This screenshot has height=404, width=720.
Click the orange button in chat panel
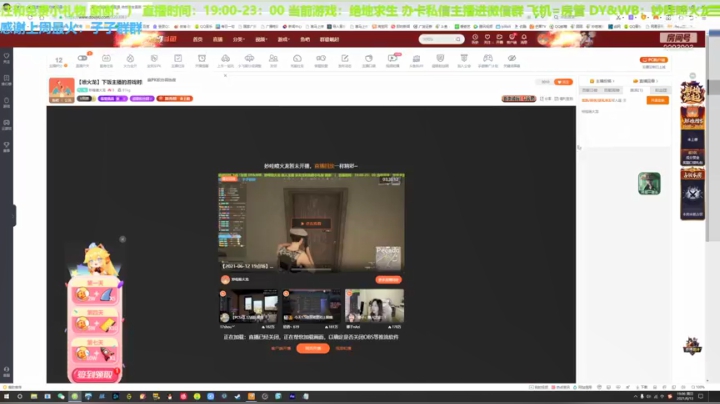(x=658, y=100)
